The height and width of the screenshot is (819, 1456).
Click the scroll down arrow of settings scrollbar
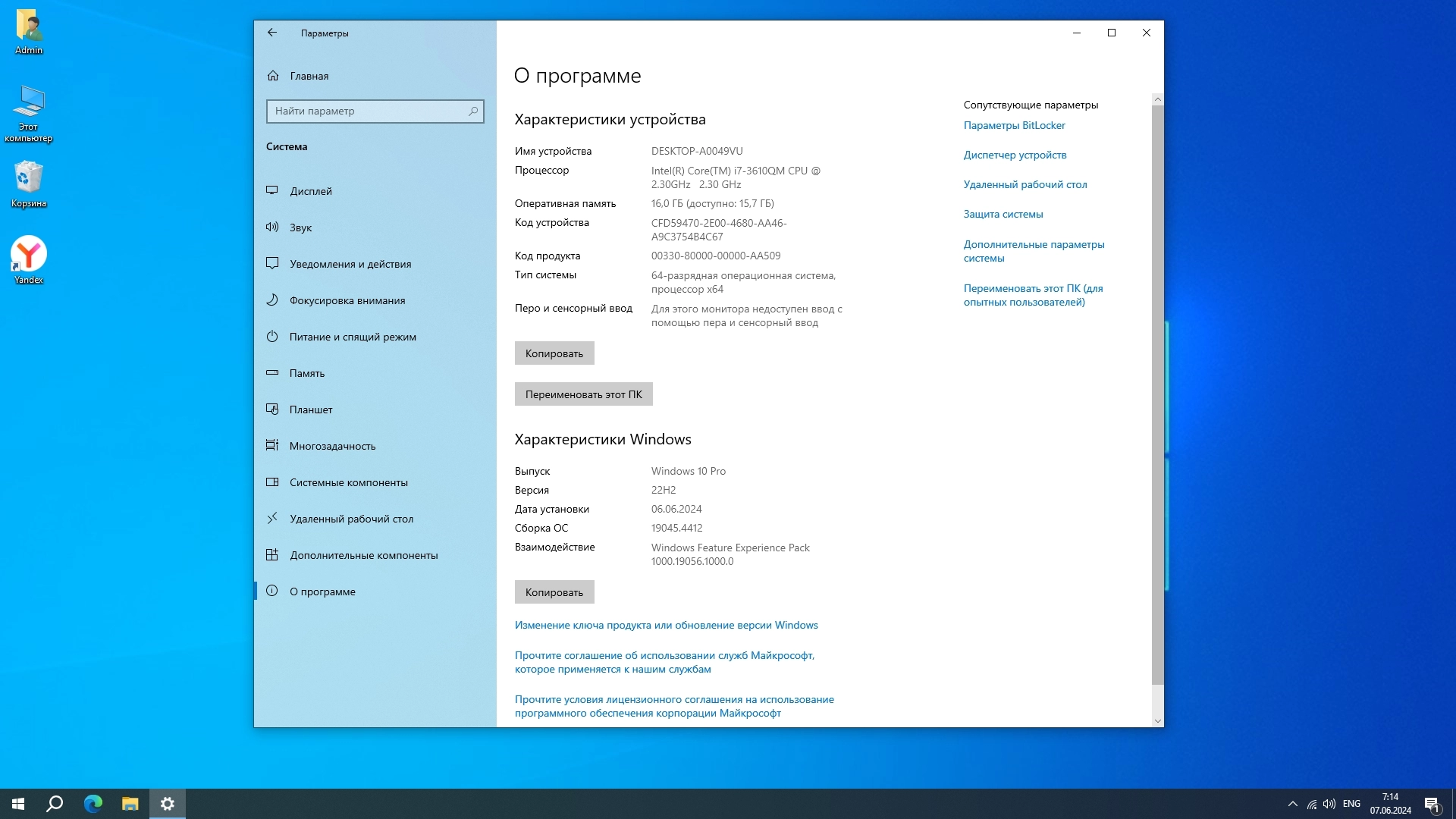point(1157,720)
